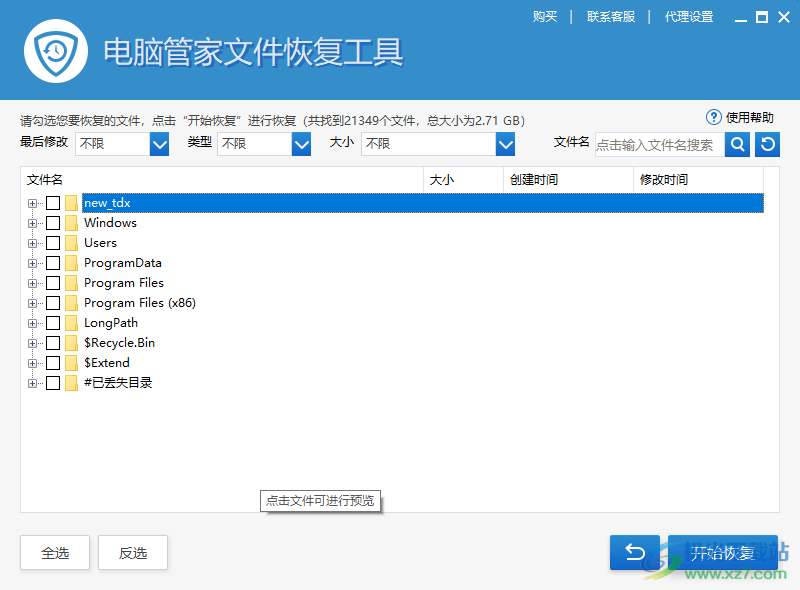Sort by the 大小 column header
This screenshot has height=590, width=800.
463,180
